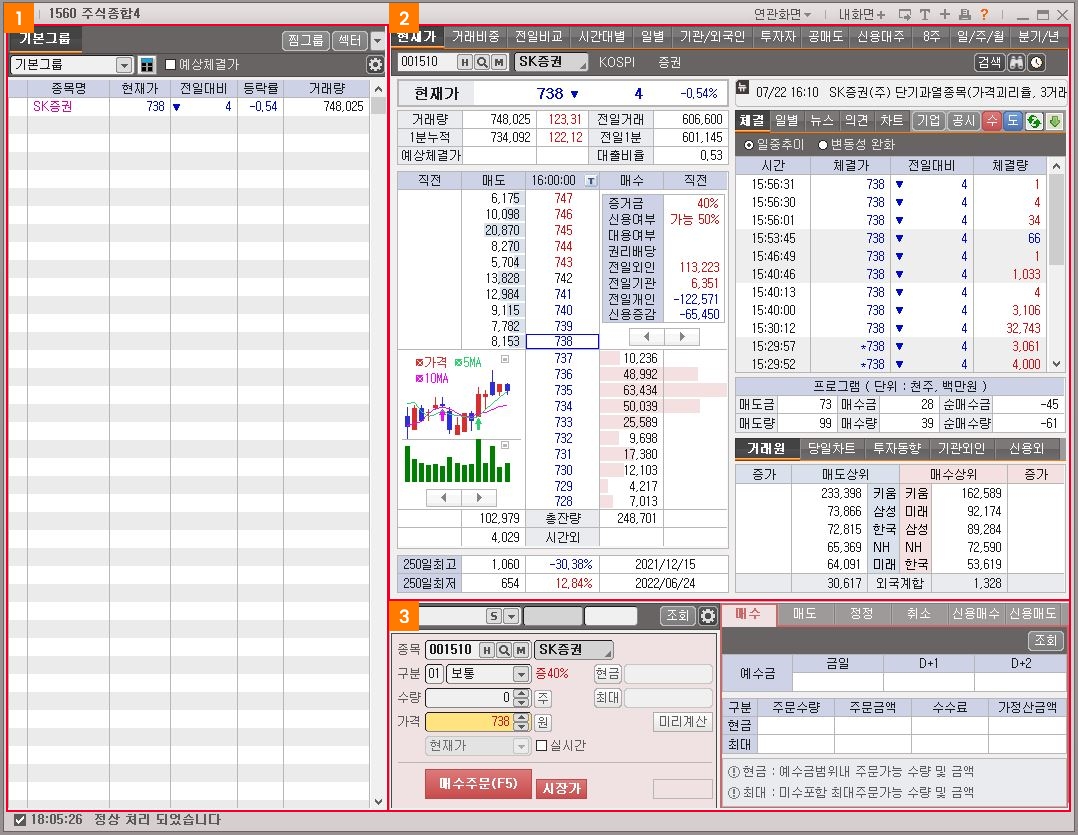Click the plus icon in title bar
The height and width of the screenshot is (835, 1078).
945,14
